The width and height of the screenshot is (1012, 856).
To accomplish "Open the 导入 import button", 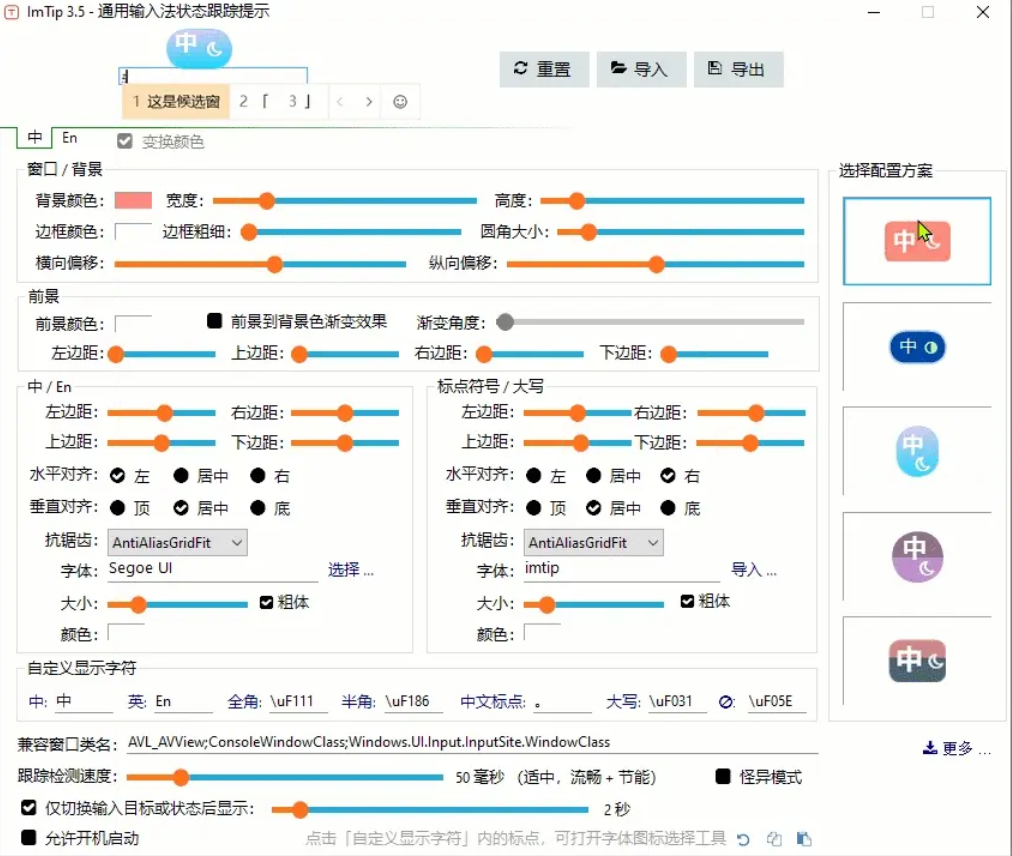I will pyautogui.click(x=640, y=69).
